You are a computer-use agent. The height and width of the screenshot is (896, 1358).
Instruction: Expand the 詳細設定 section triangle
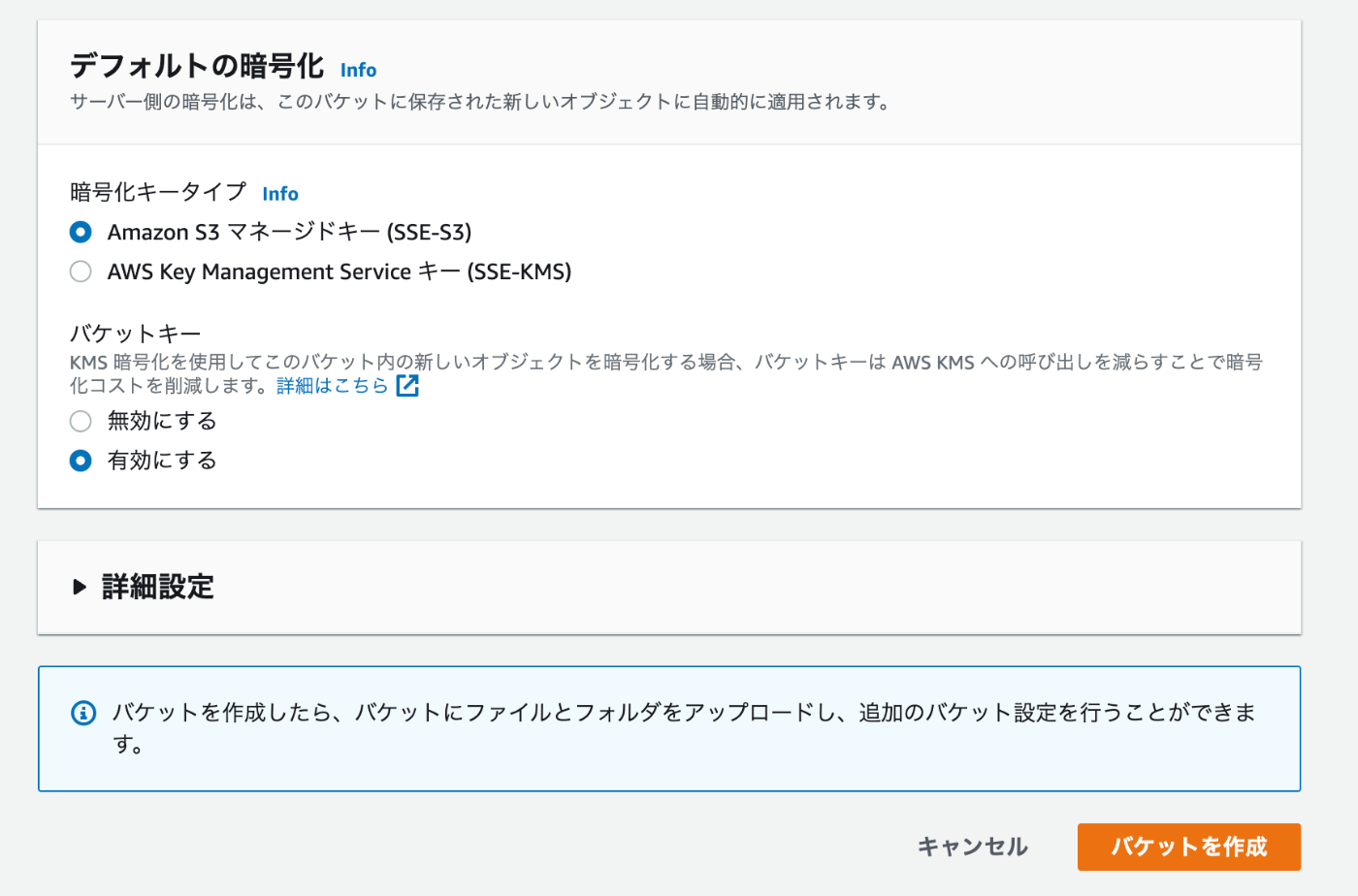(80, 587)
